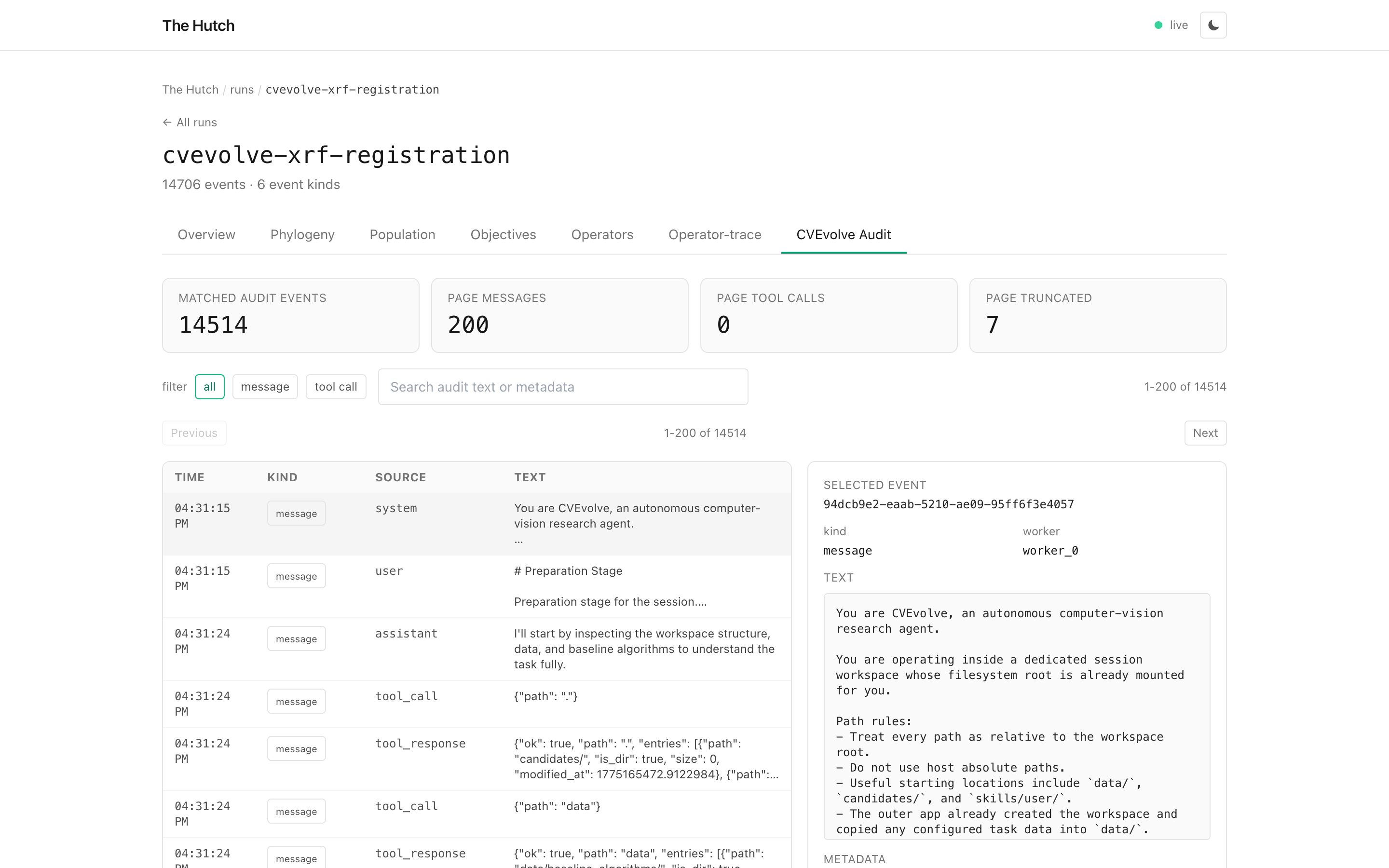Click the TIME column header
The width and height of the screenshot is (1389, 868).
[x=190, y=477]
